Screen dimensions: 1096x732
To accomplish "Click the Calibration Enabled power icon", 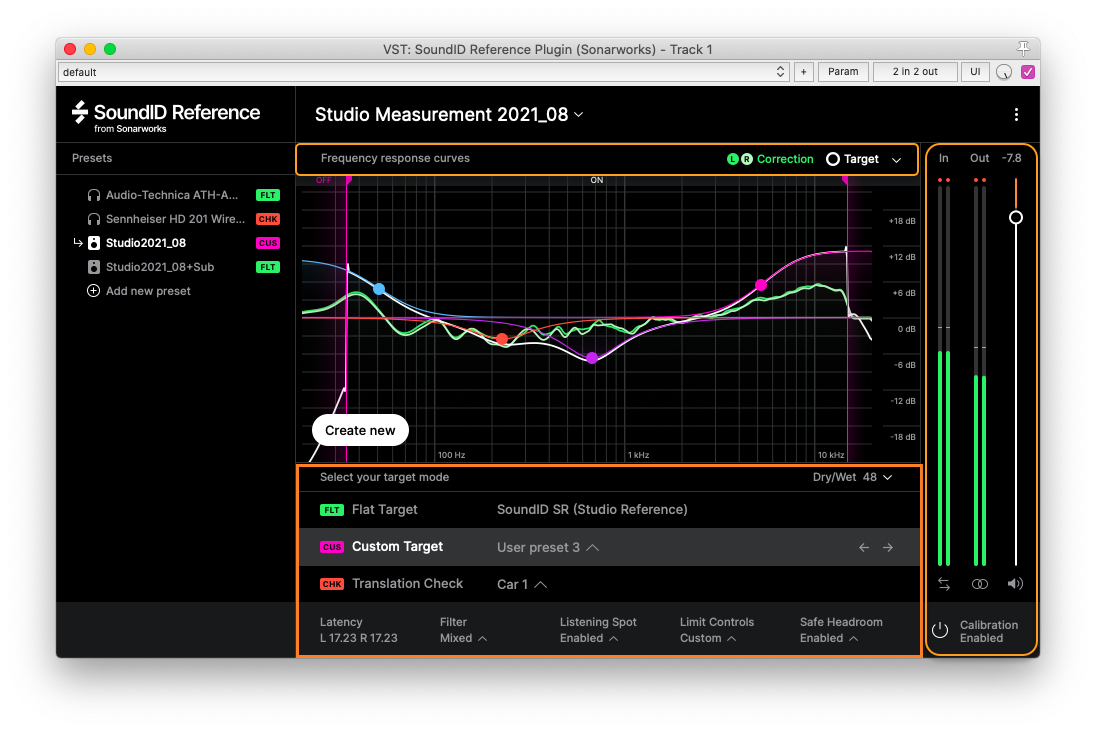I will pyautogui.click(x=939, y=630).
